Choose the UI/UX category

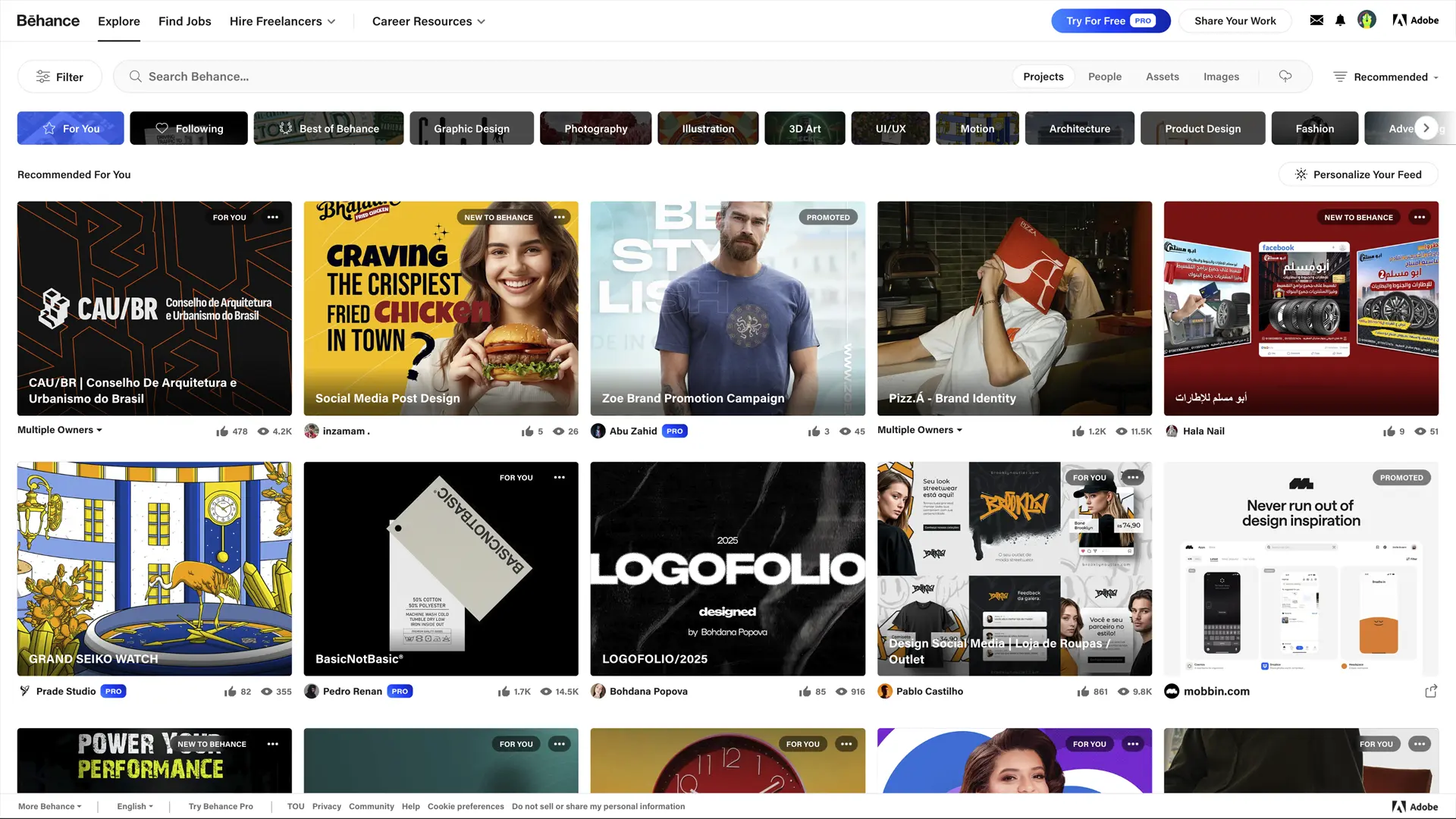pyautogui.click(x=890, y=128)
